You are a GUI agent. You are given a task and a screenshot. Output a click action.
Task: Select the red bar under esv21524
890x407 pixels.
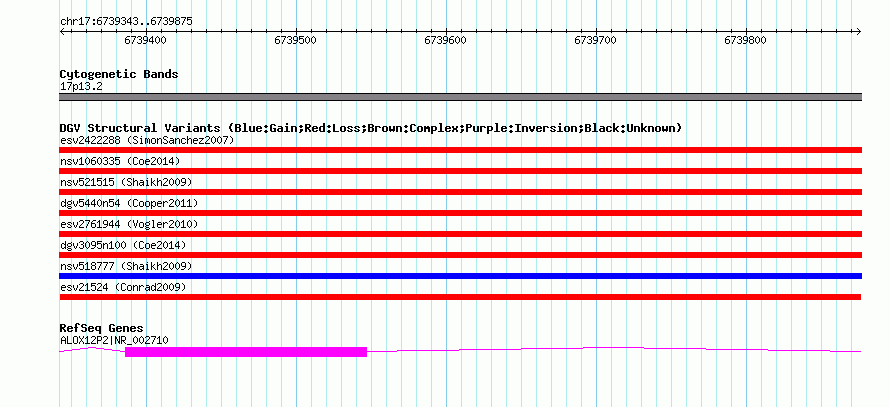(x=460, y=297)
